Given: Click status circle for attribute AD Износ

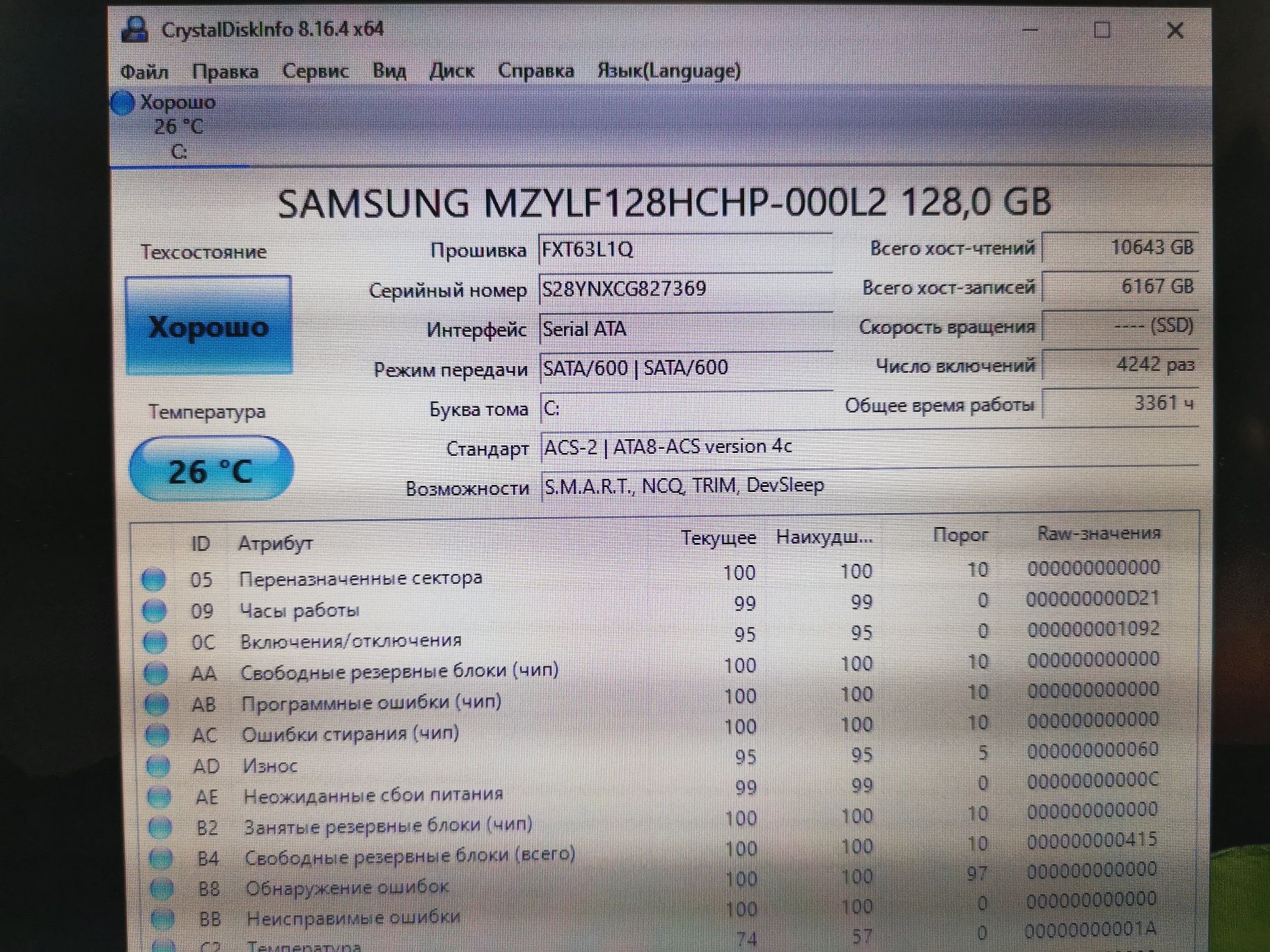Looking at the screenshot, I should pos(157,766).
